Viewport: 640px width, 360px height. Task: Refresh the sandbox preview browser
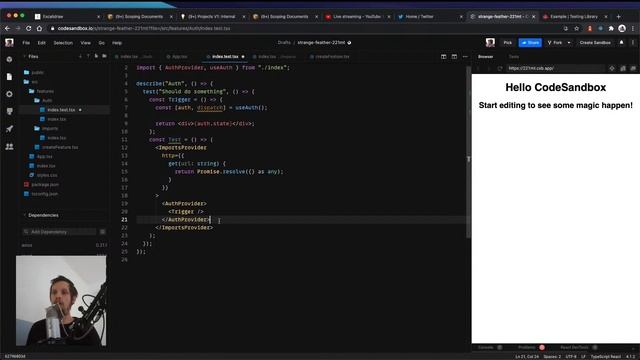500,68
